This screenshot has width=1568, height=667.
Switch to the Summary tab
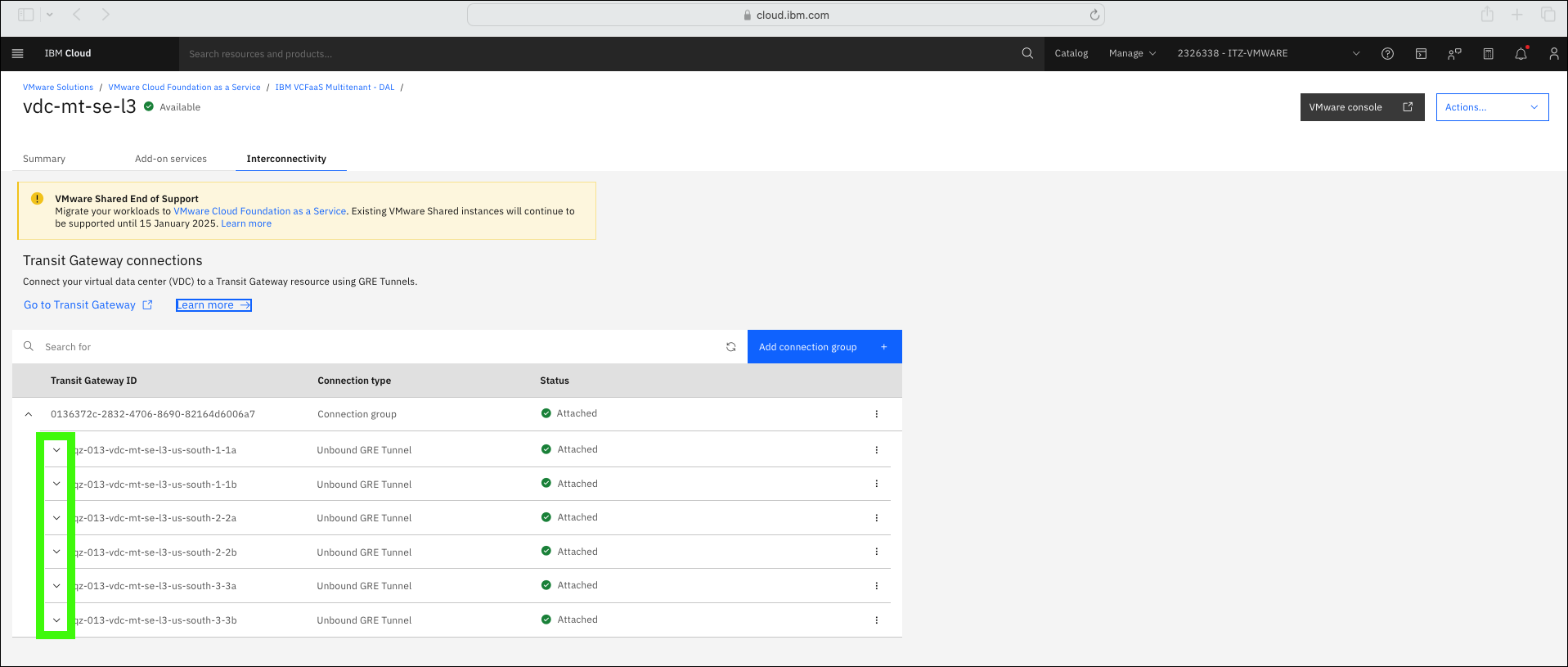coord(44,159)
